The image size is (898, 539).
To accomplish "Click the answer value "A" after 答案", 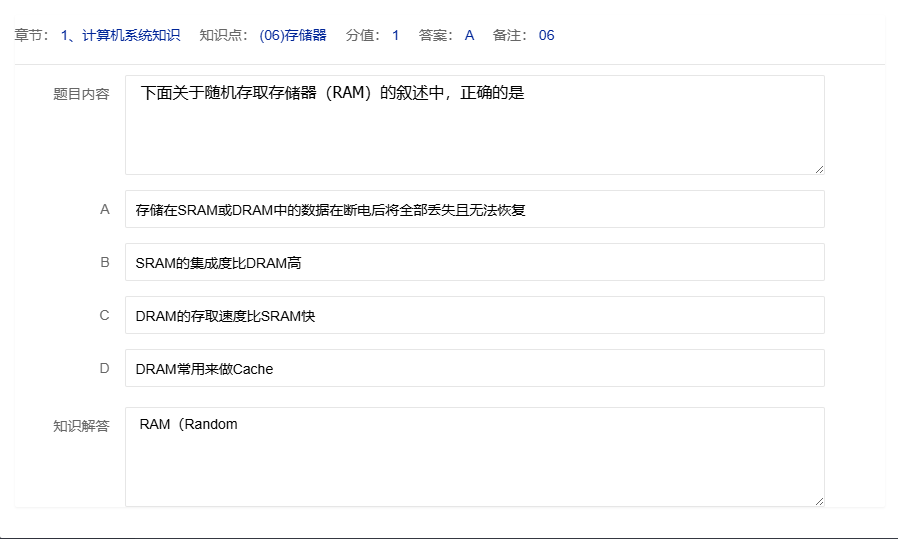I will click(x=469, y=36).
